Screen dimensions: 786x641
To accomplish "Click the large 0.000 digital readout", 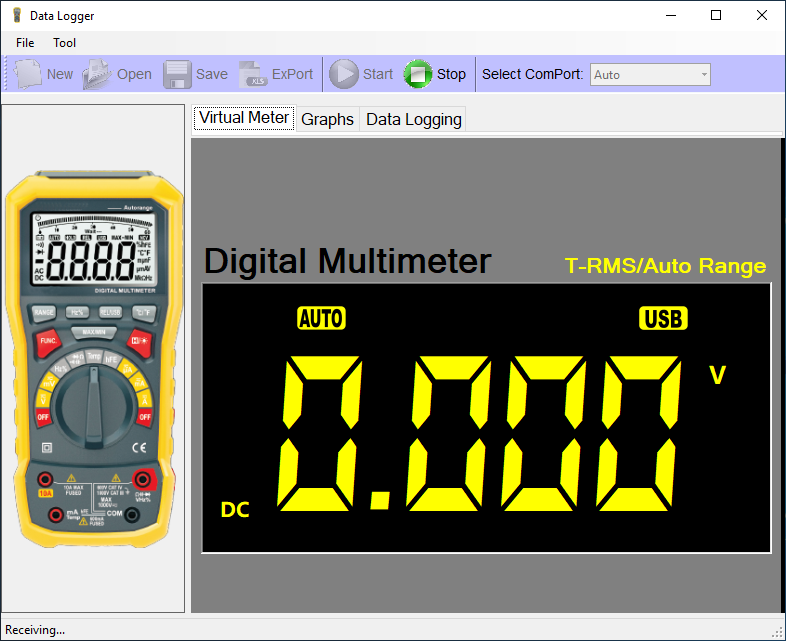I will pos(482,433).
